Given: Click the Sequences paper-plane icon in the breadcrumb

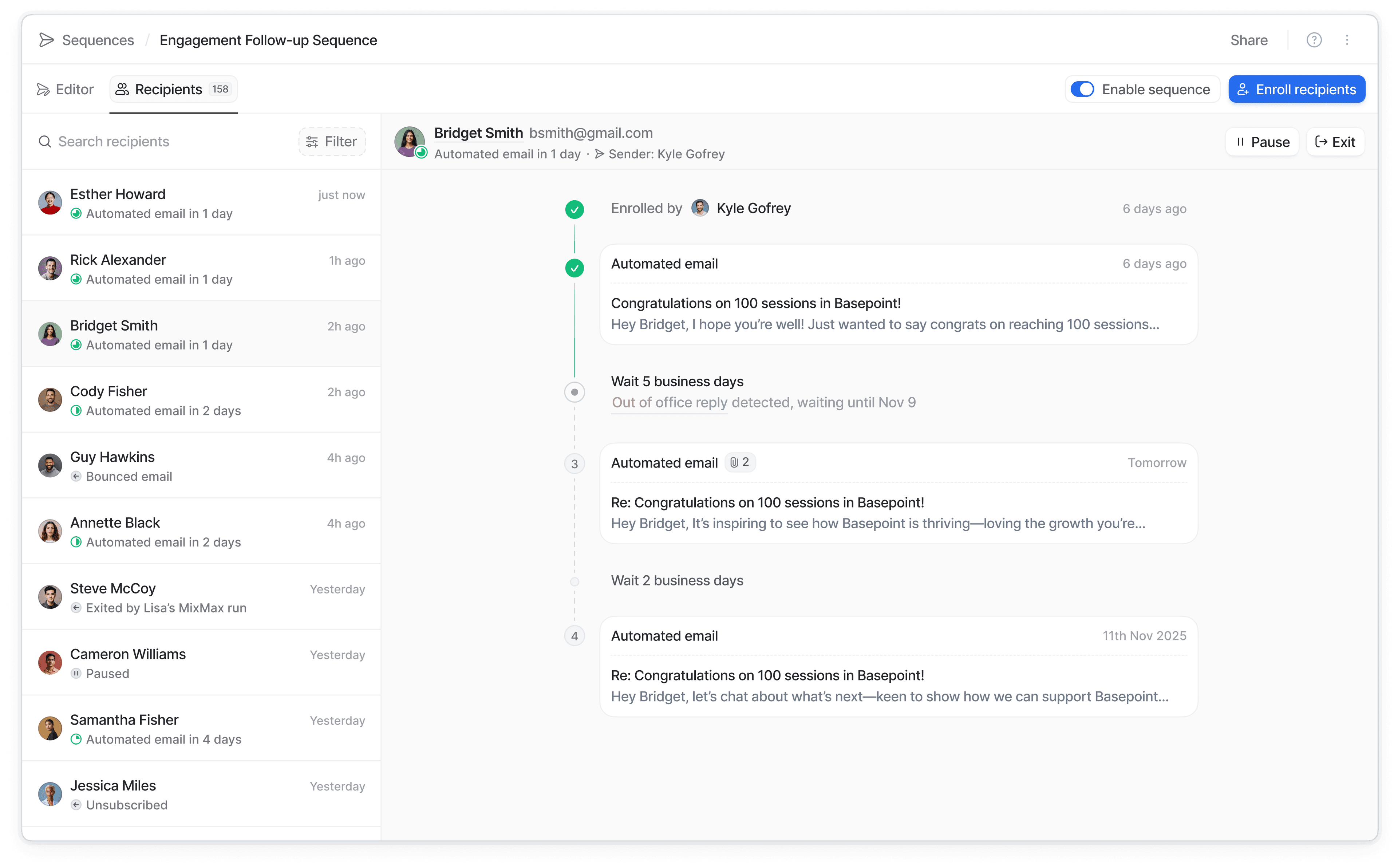Looking at the screenshot, I should click(x=46, y=40).
